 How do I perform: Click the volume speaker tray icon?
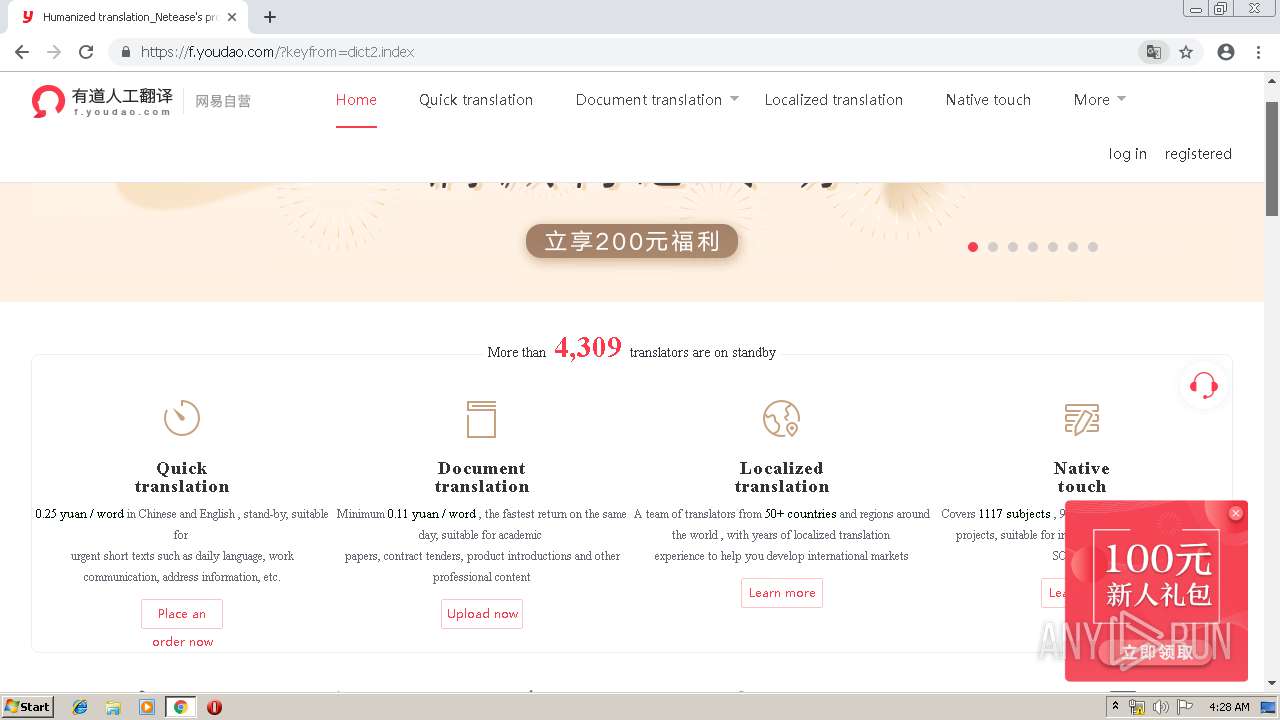1160,707
